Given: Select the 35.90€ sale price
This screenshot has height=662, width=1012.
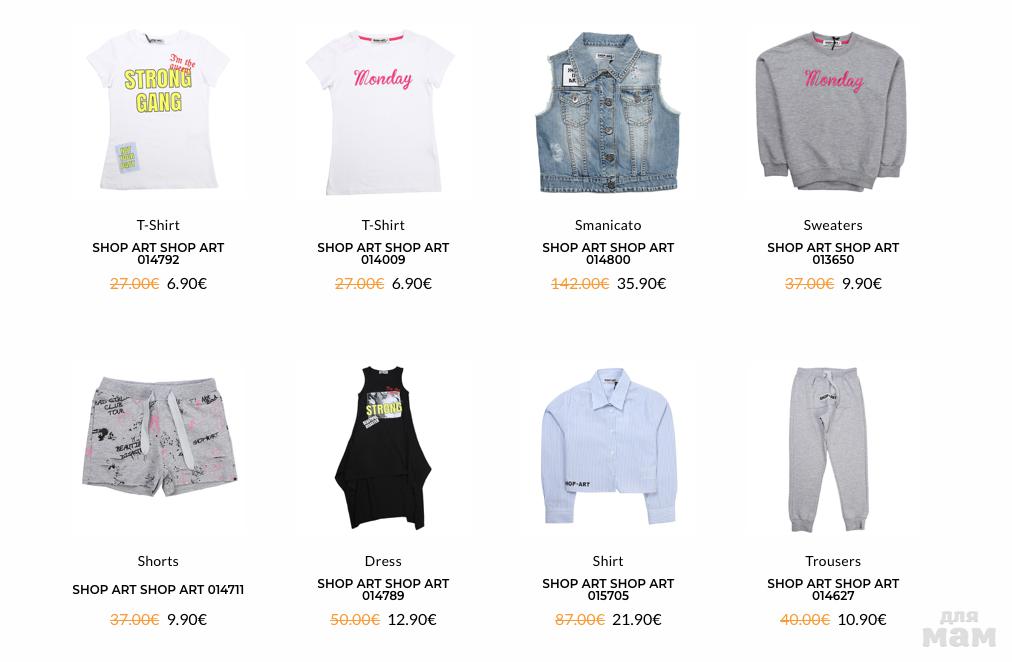Looking at the screenshot, I should click(x=642, y=284).
